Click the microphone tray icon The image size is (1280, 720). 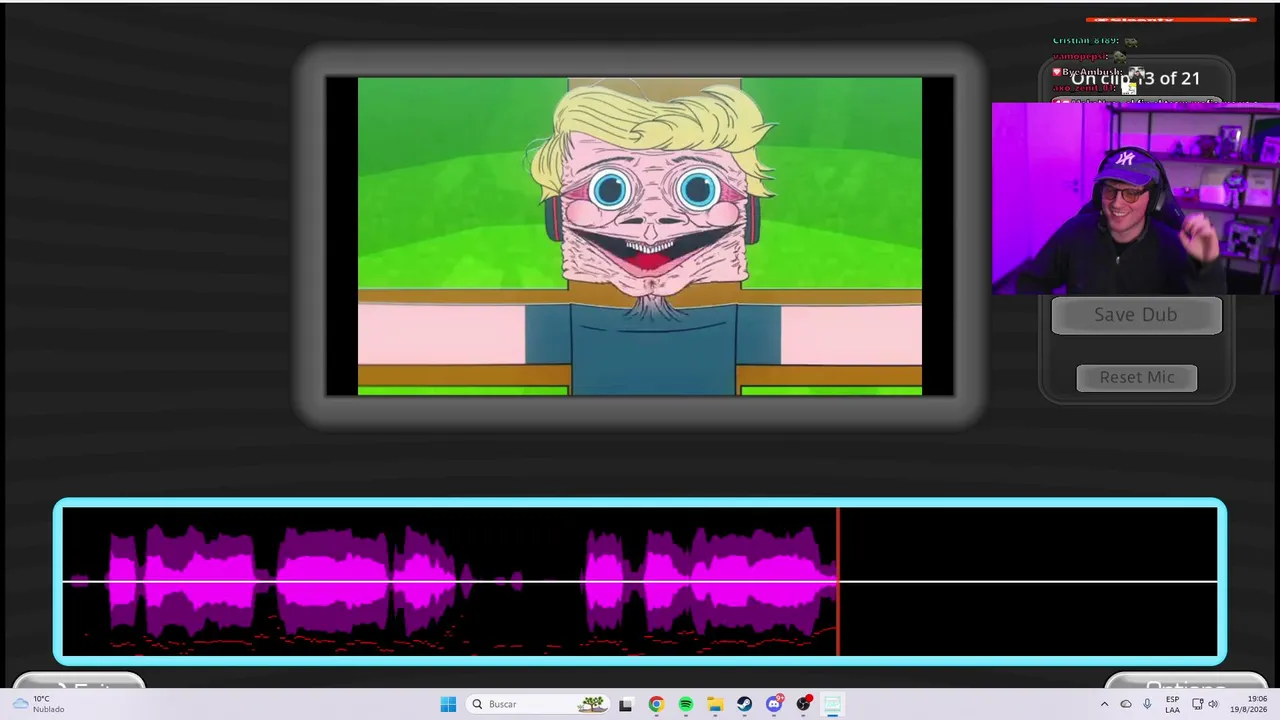[1147, 704]
